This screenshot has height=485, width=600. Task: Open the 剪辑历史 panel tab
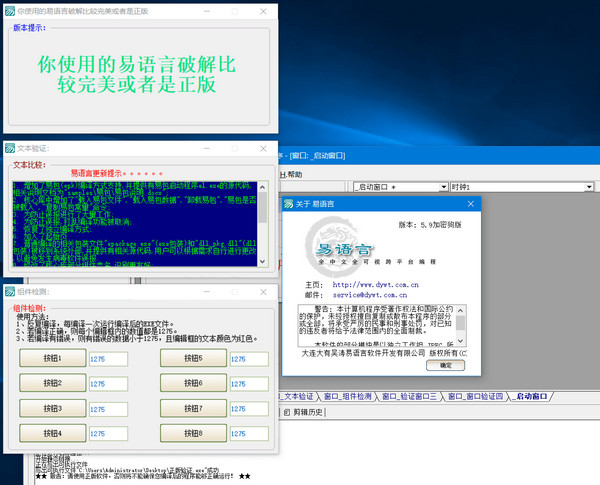tap(304, 412)
